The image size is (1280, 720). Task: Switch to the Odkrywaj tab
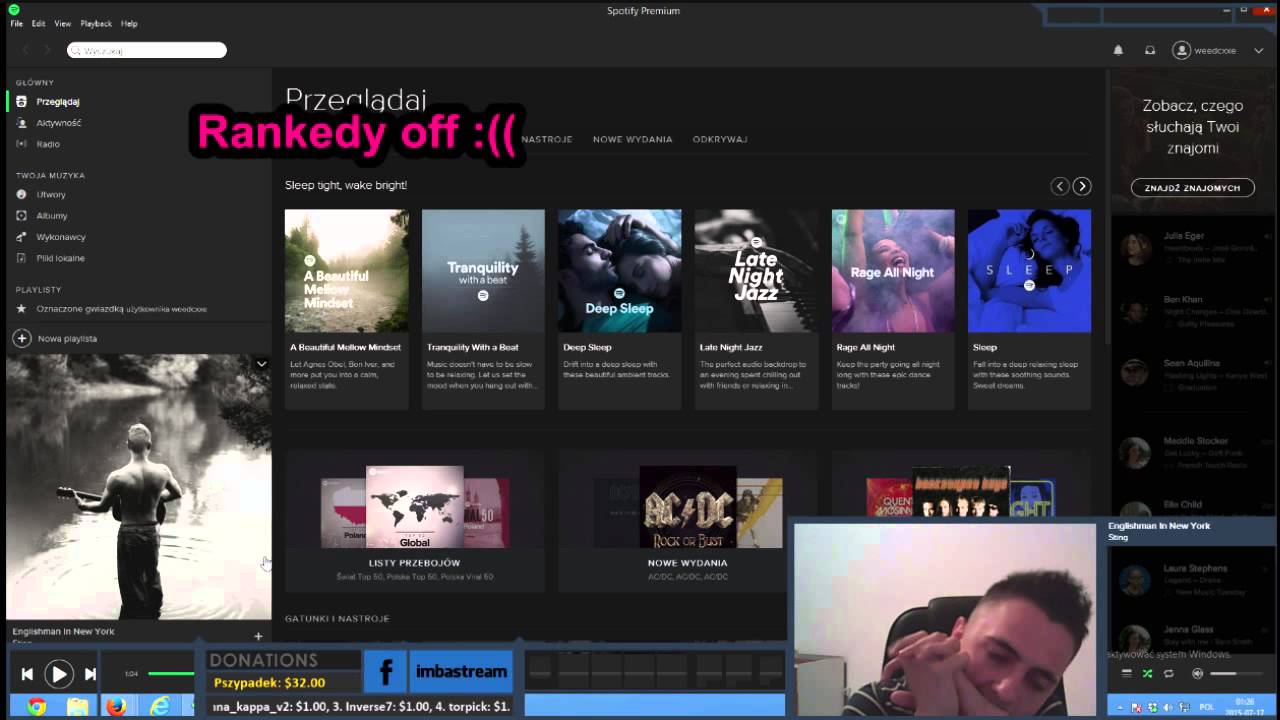click(x=720, y=139)
